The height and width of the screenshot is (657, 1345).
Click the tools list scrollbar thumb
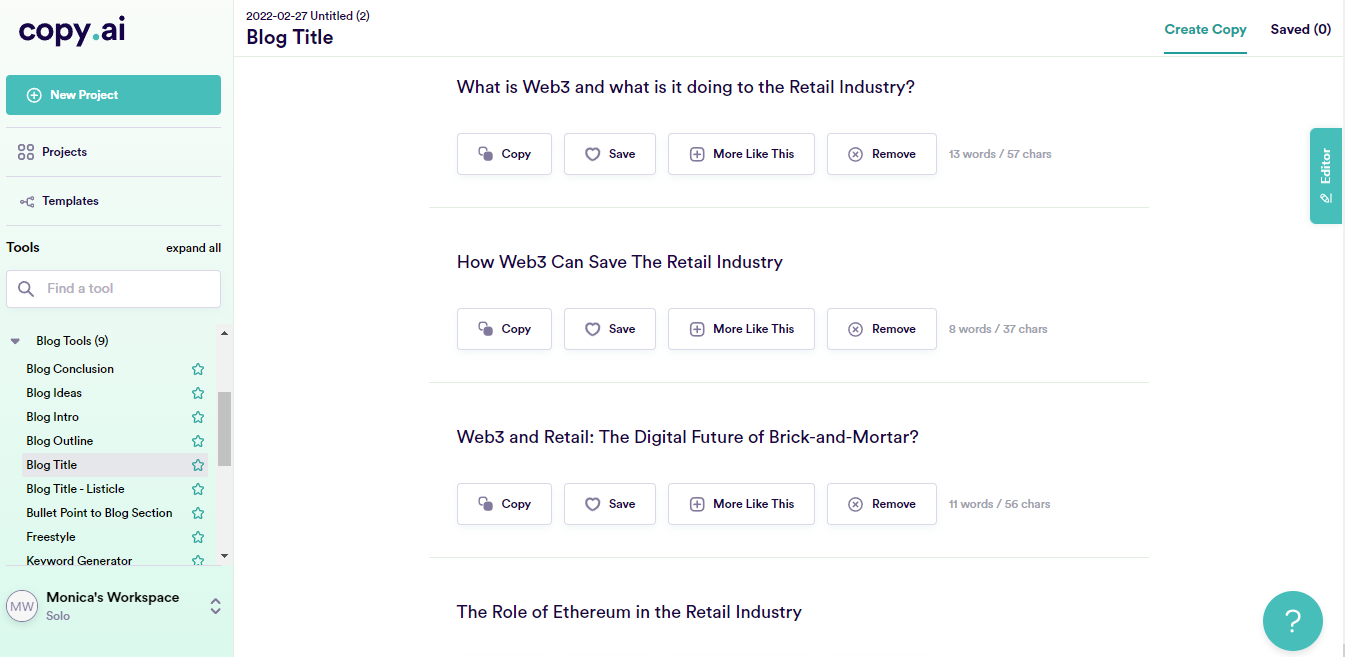click(224, 428)
